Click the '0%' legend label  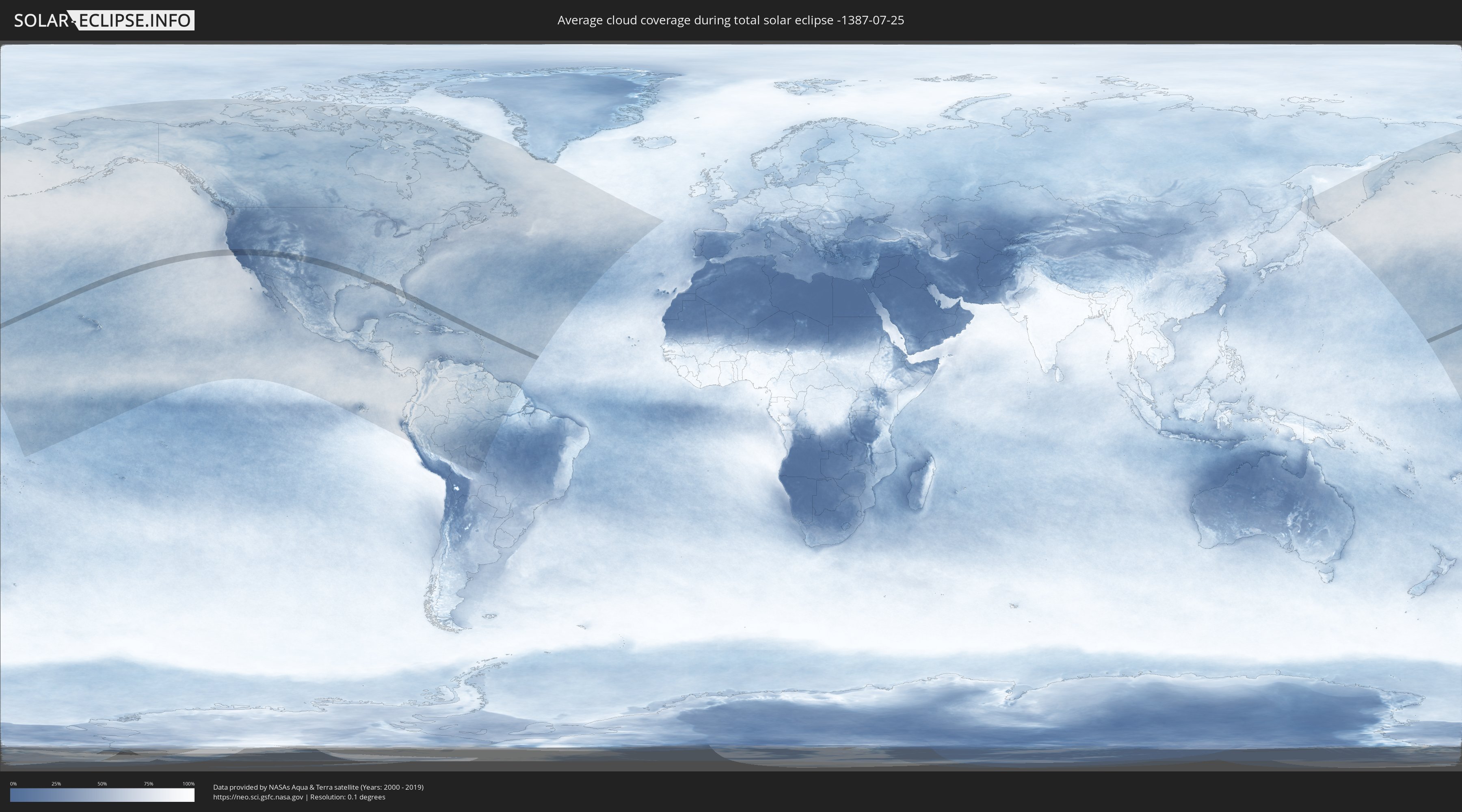click(14, 784)
